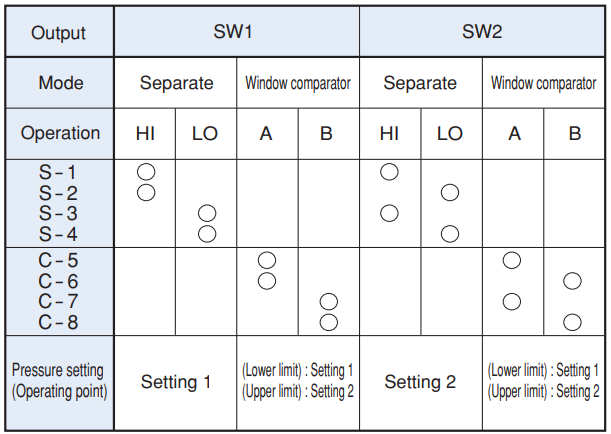The width and height of the screenshot is (611, 434).
Task: Click the SW1 column A circle for C-5
Action: [x=267, y=260]
